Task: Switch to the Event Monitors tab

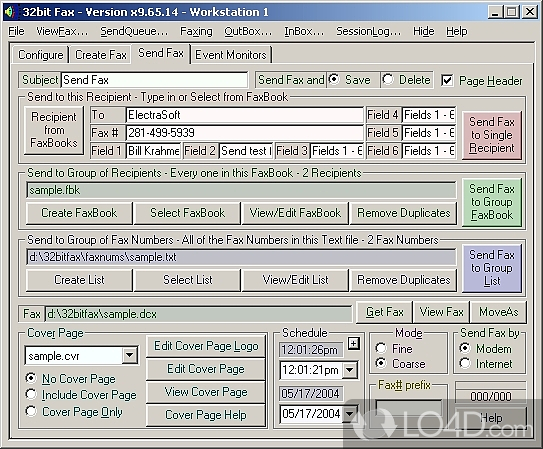Action: (x=231, y=55)
